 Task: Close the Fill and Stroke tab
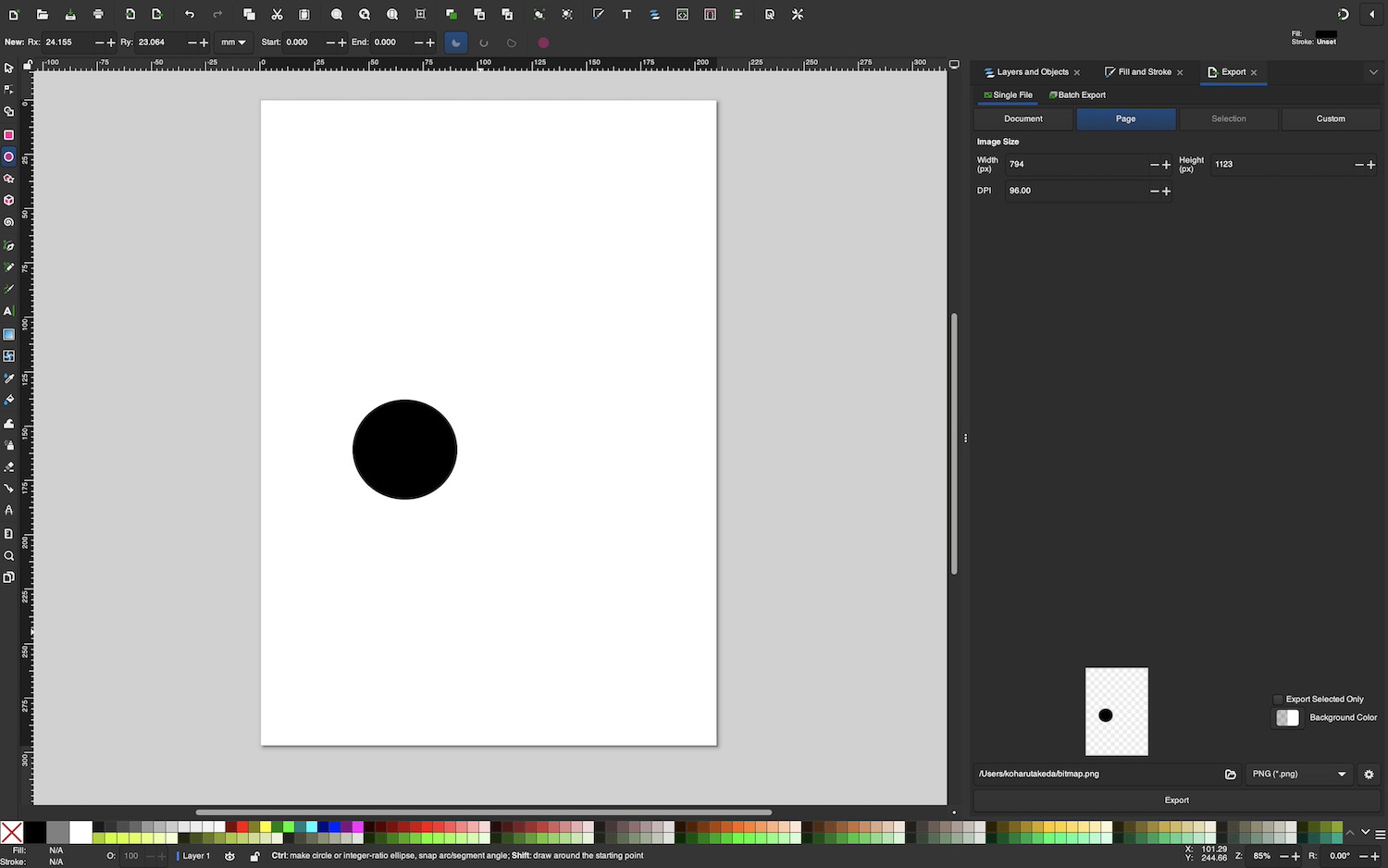1180,72
